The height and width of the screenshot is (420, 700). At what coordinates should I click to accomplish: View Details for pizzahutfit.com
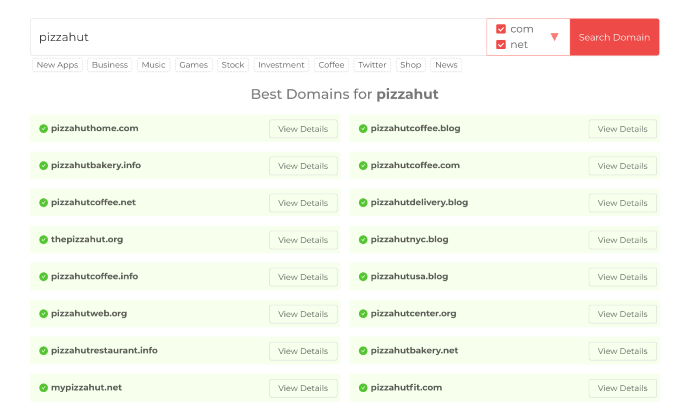(623, 388)
